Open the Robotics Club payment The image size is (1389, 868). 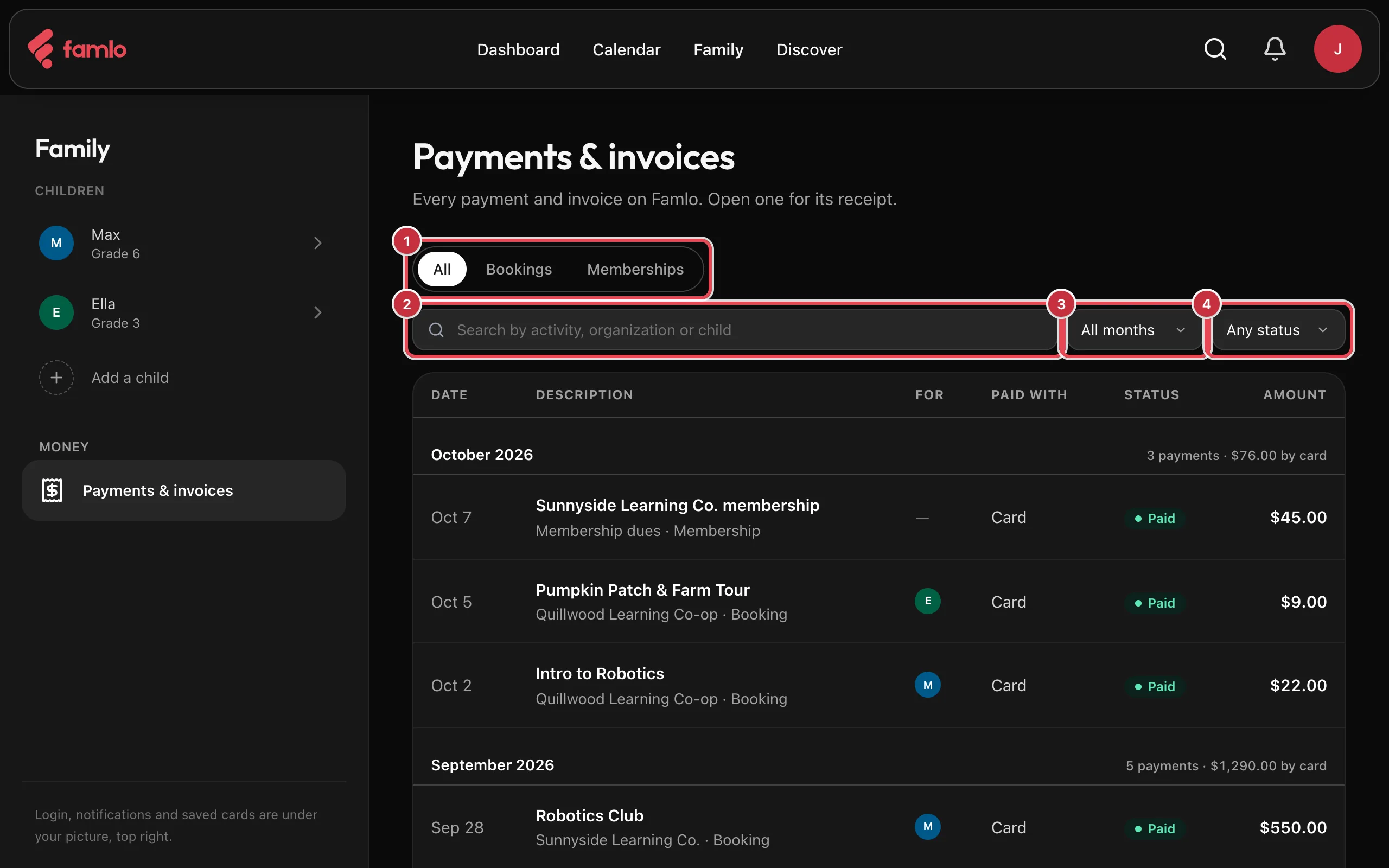(x=878, y=827)
